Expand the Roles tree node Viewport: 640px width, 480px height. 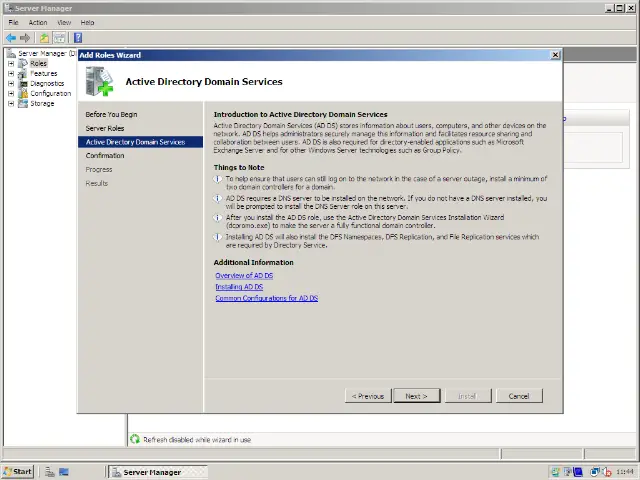coord(11,63)
